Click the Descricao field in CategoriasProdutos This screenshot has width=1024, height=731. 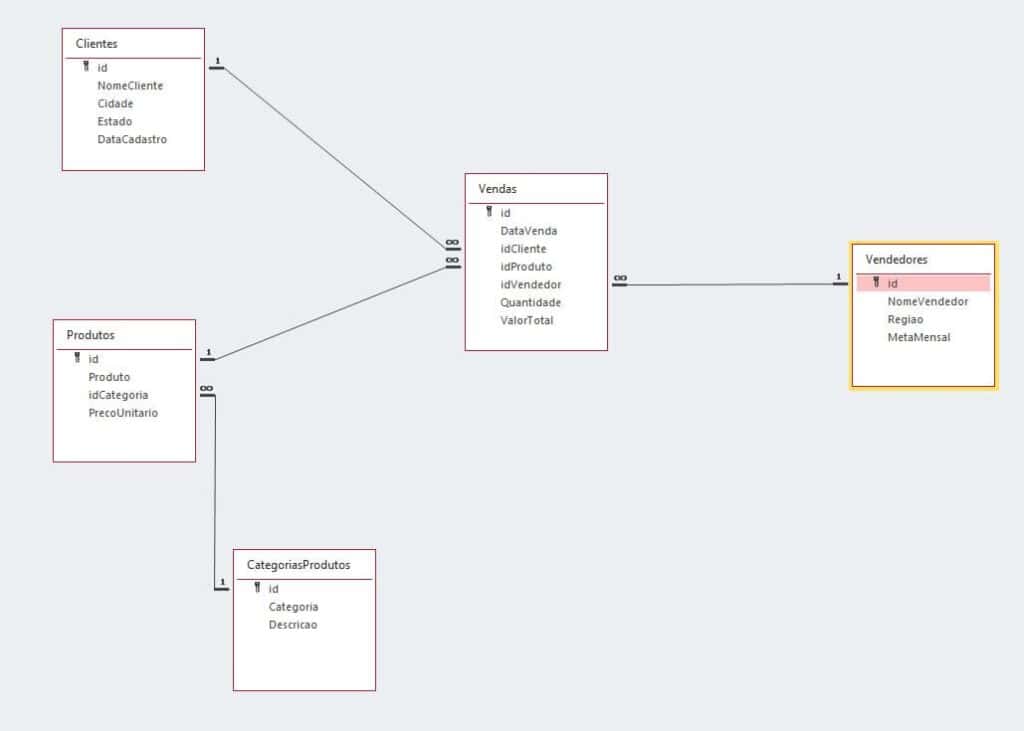(x=292, y=625)
